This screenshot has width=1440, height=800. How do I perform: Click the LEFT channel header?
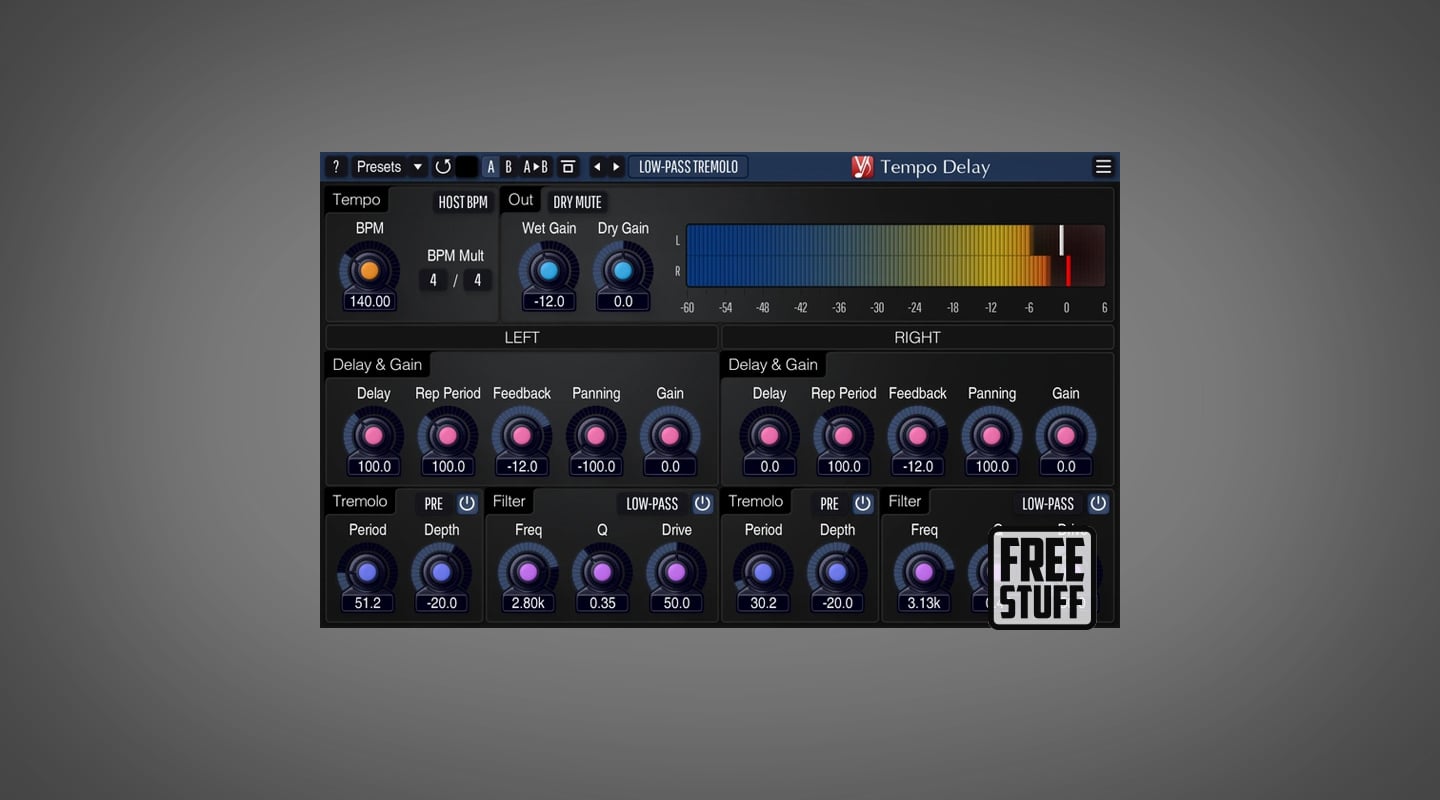[x=521, y=337]
